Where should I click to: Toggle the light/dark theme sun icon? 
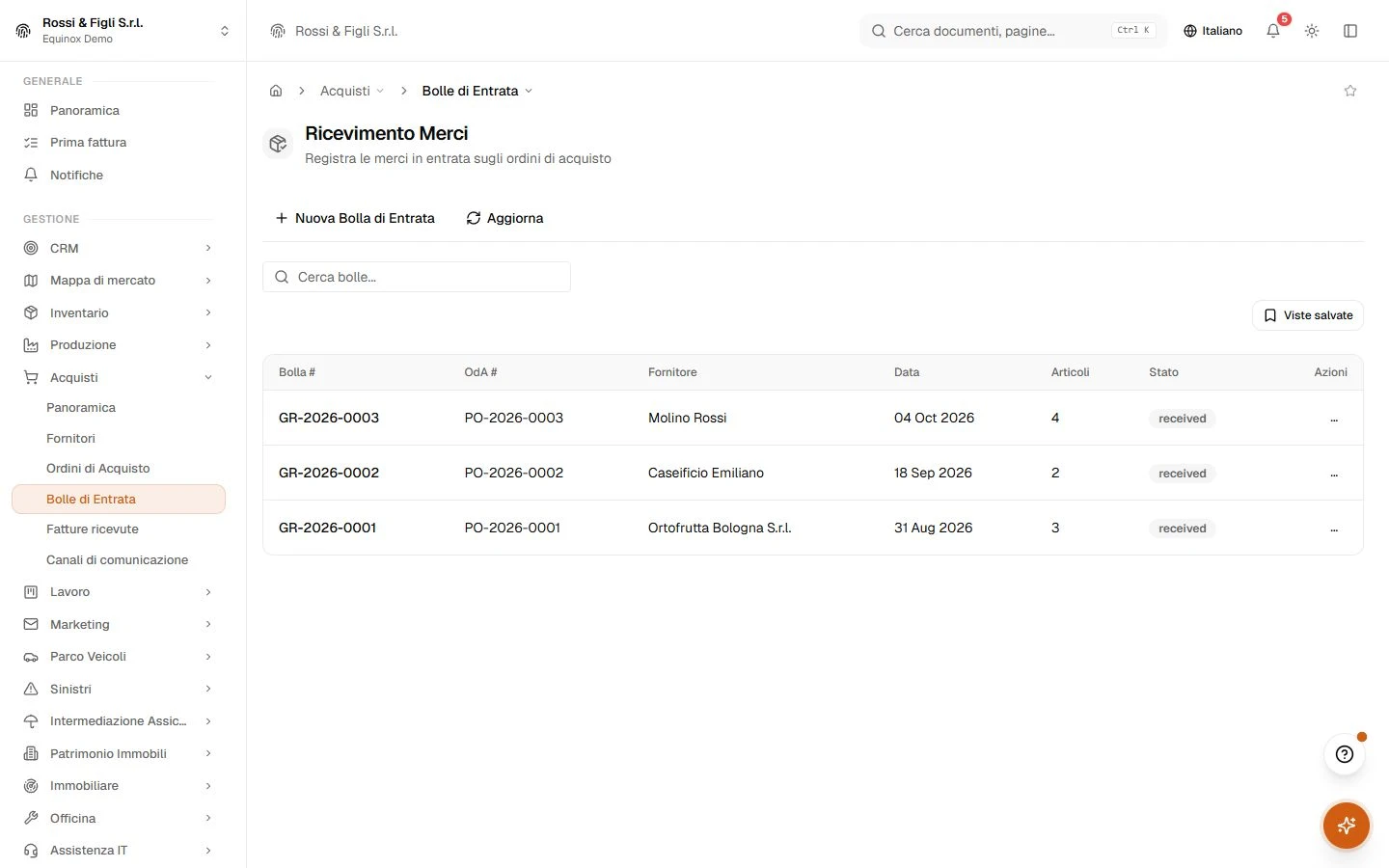pyautogui.click(x=1312, y=31)
